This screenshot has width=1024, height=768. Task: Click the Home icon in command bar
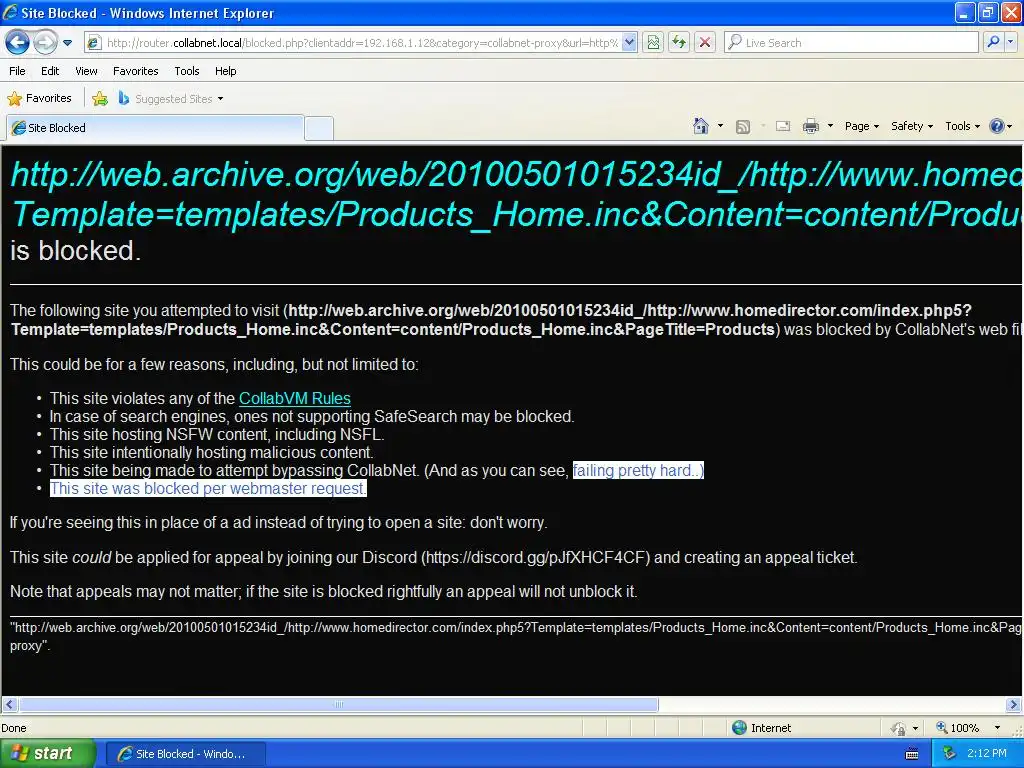[701, 126]
